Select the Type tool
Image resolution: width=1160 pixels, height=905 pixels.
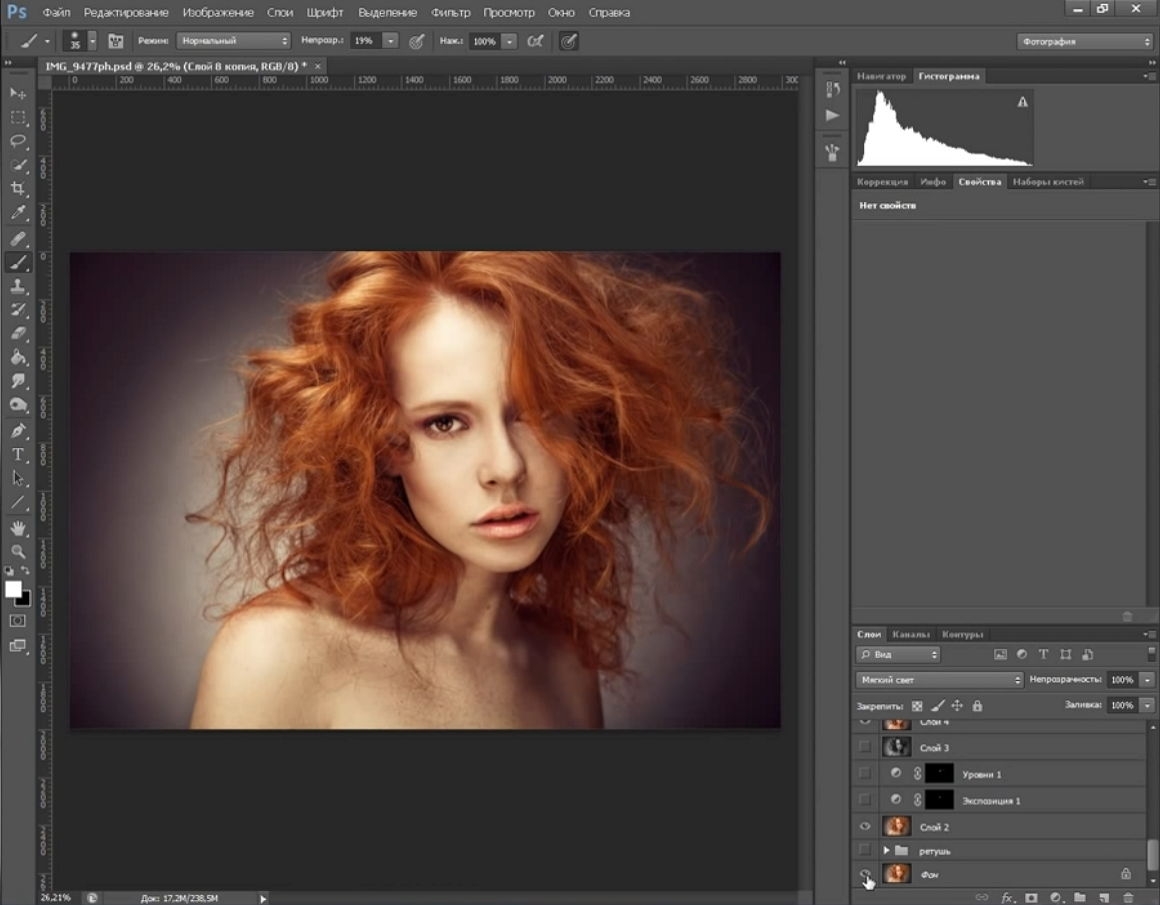coord(18,454)
